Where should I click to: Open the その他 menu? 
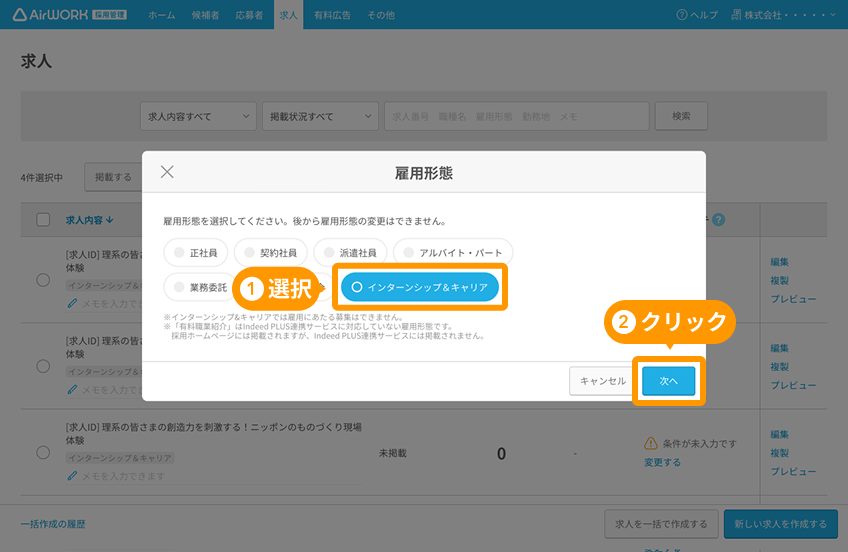coord(381,15)
